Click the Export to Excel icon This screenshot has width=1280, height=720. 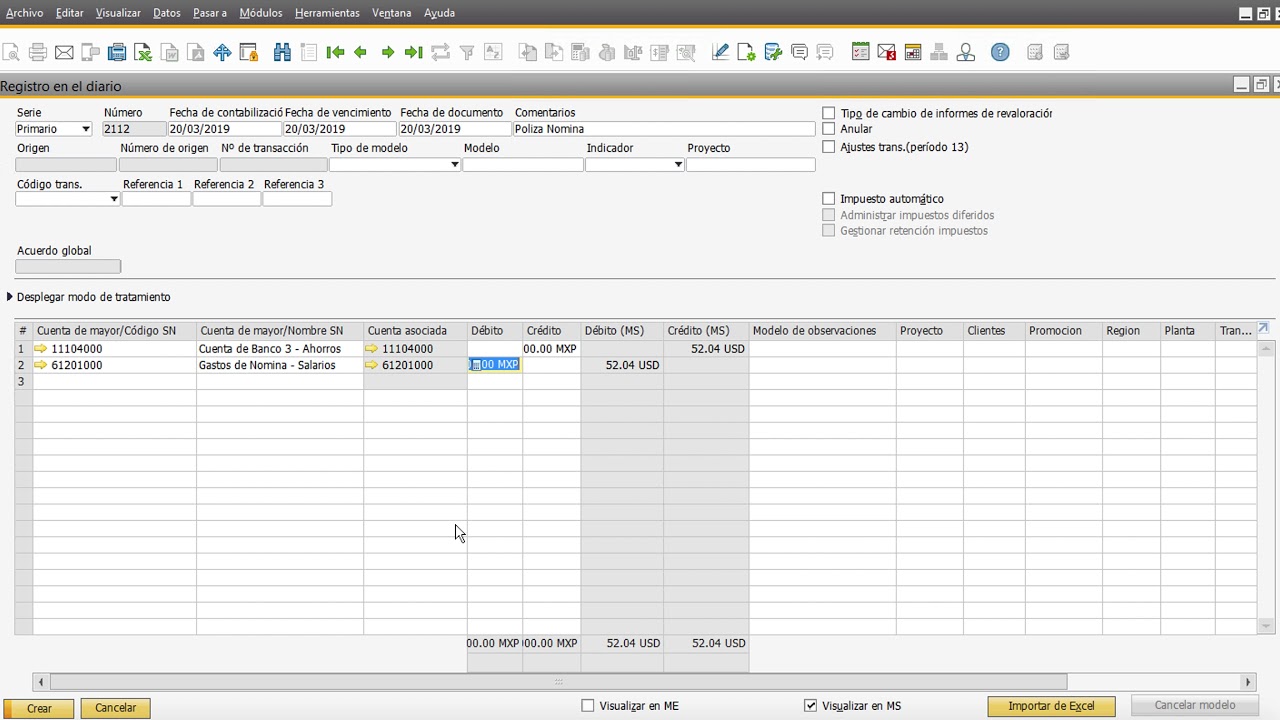point(143,52)
